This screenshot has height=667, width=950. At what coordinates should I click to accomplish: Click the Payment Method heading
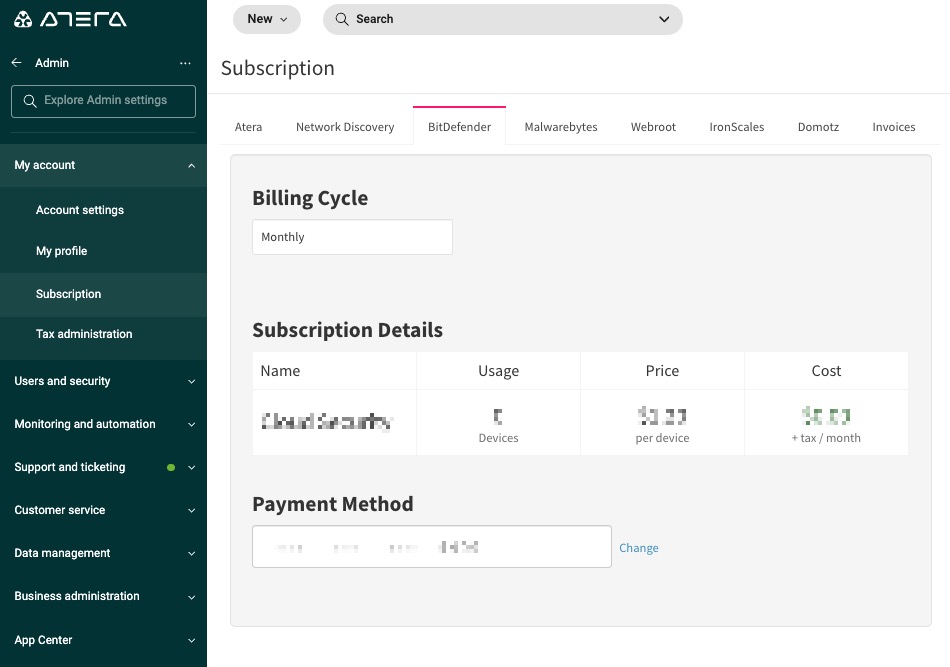point(333,504)
